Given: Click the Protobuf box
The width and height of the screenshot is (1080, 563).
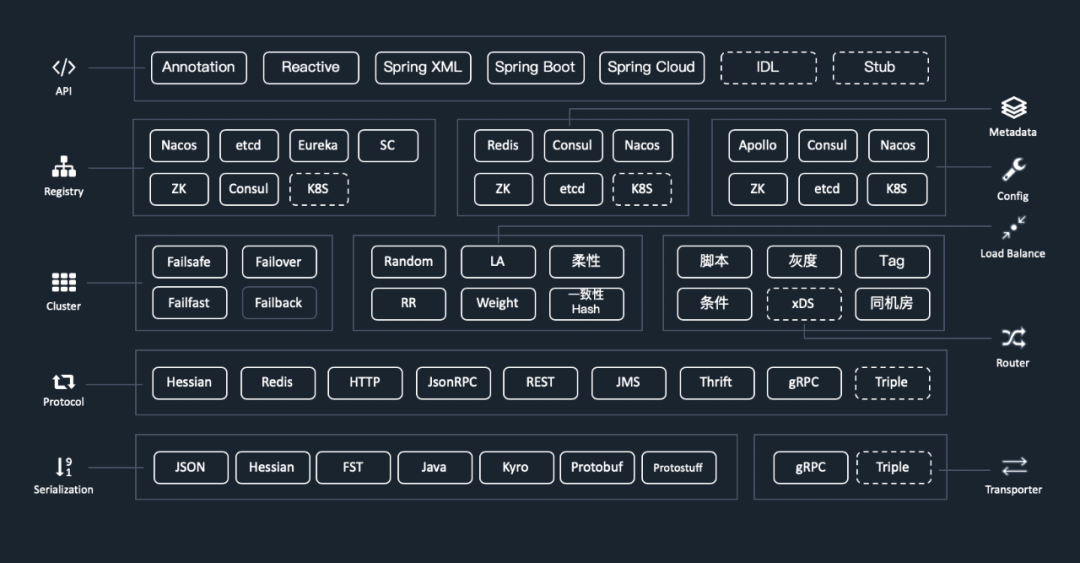Looking at the screenshot, I should (x=597, y=467).
